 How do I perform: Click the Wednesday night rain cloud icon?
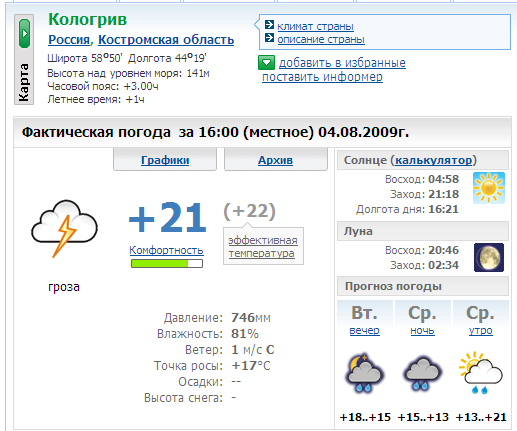[x=422, y=374]
